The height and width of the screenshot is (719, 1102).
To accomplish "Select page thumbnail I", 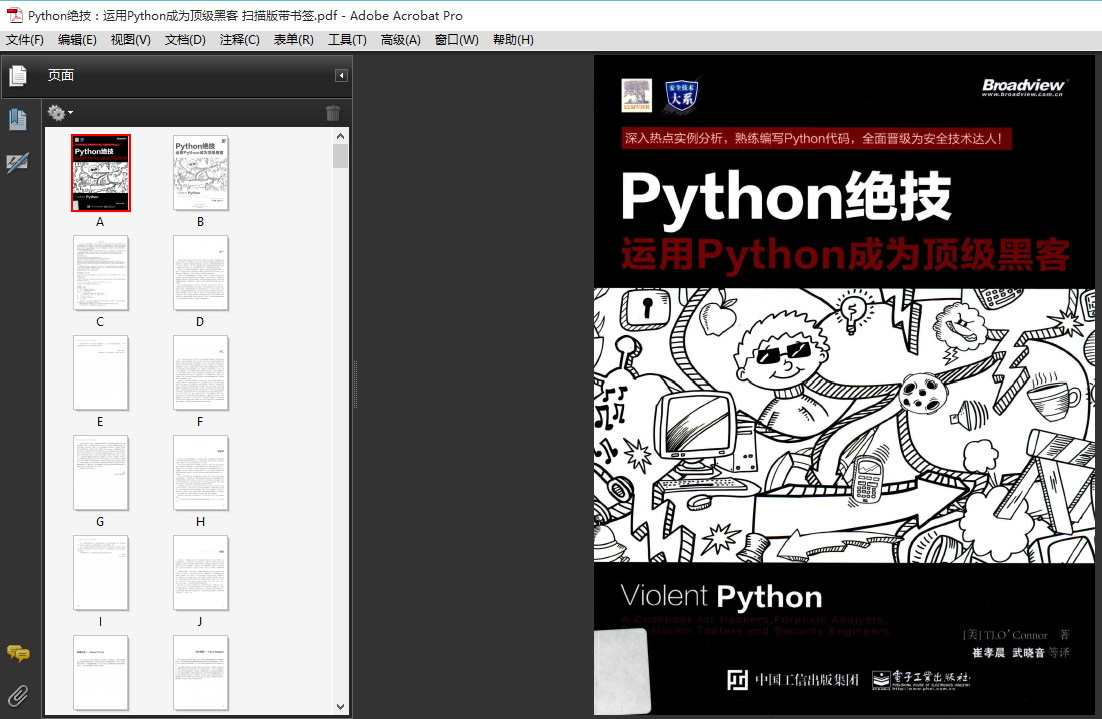I will pos(101,572).
